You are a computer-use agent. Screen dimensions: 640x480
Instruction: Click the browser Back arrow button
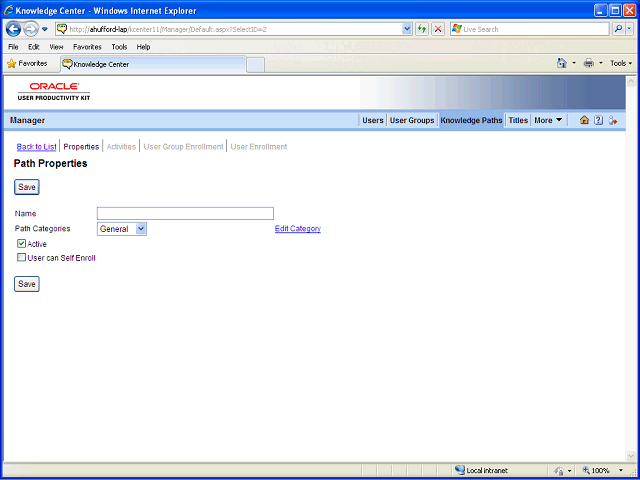point(13,29)
